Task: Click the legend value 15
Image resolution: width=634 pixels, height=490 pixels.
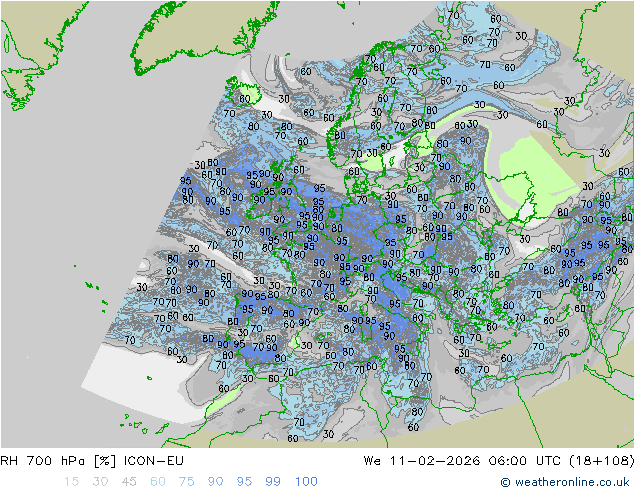Action: click(x=71, y=482)
